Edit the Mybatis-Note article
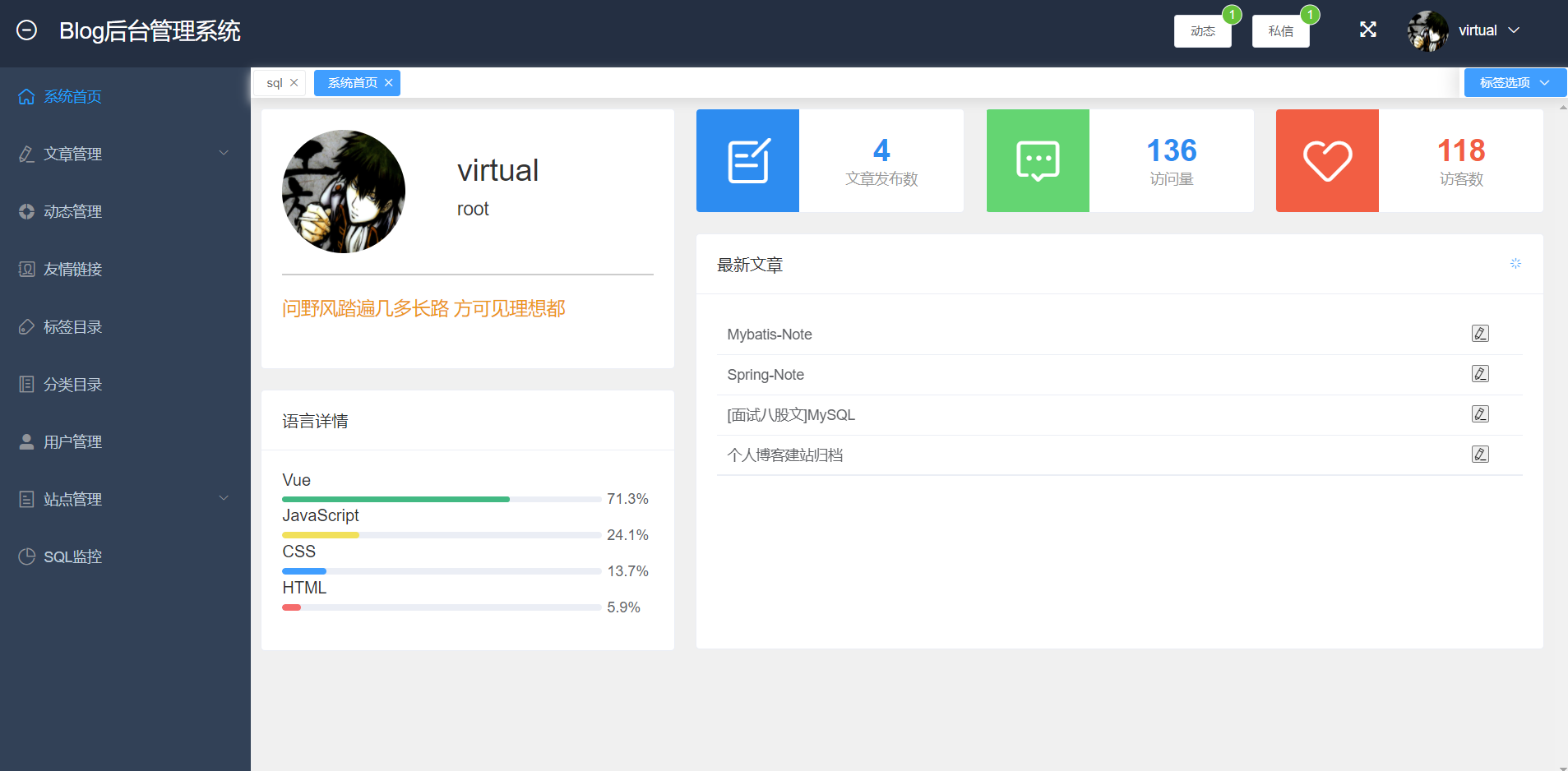The width and height of the screenshot is (1568, 771). (x=1480, y=334)
